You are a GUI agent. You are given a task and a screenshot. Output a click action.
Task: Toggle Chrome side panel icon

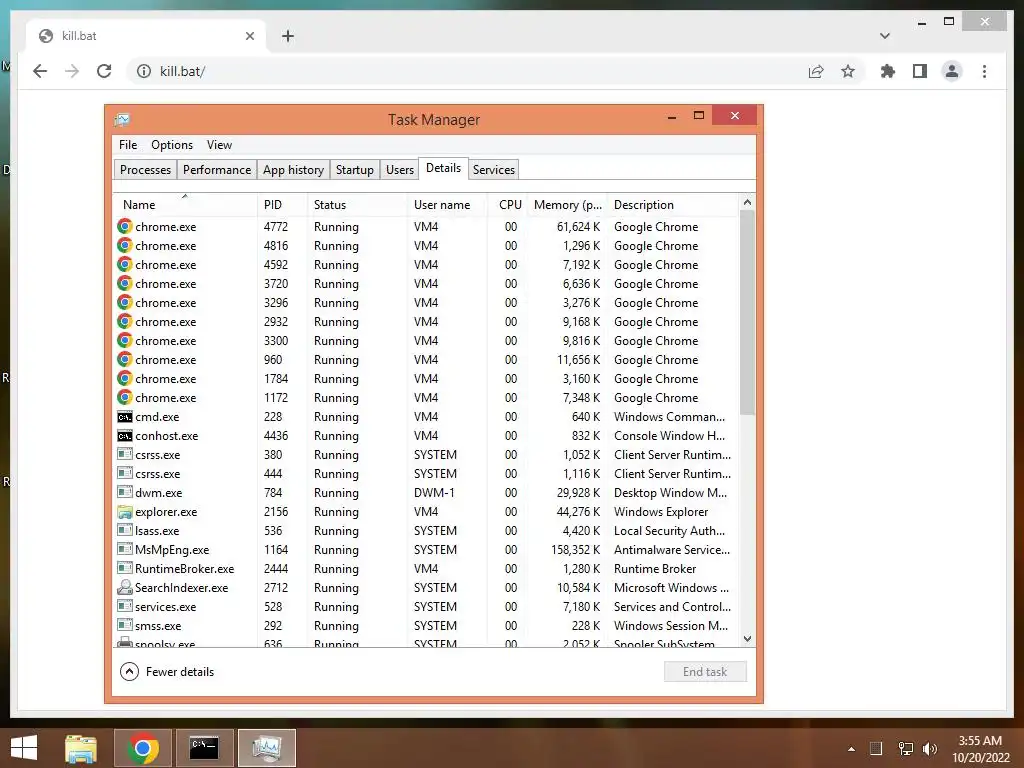tap(920, 71)
